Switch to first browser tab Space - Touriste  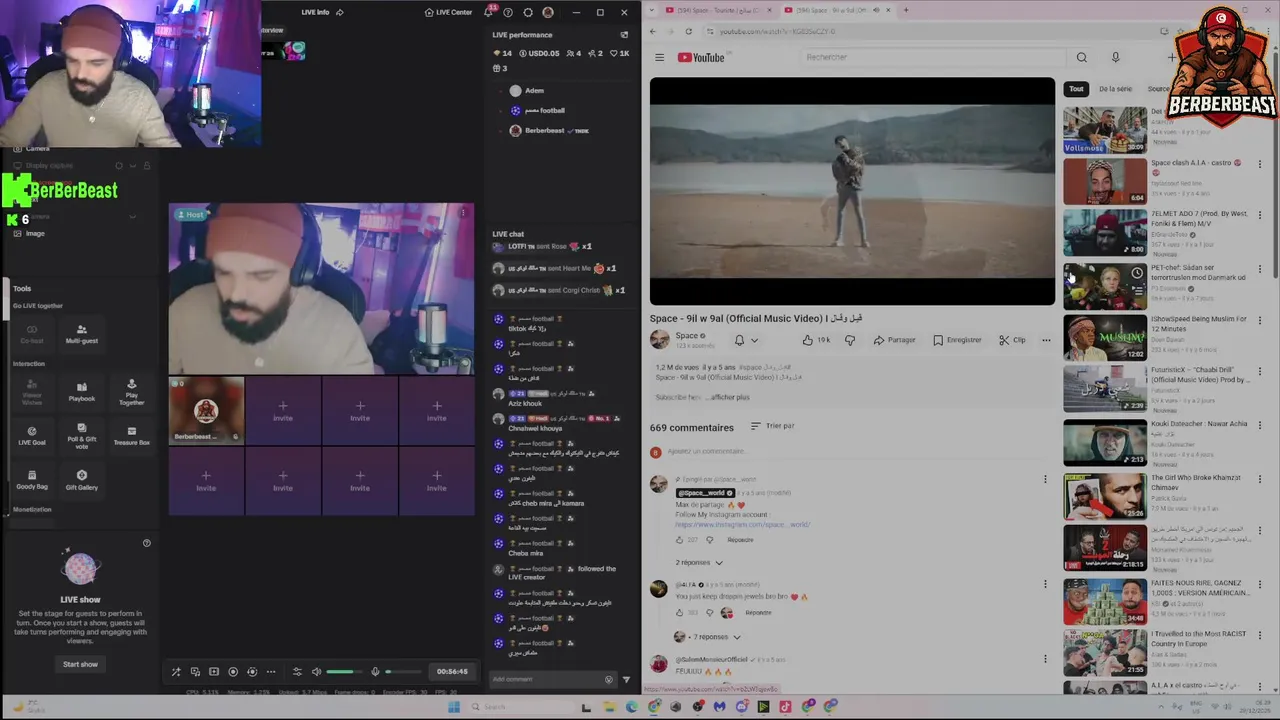[x=716, y=10]
